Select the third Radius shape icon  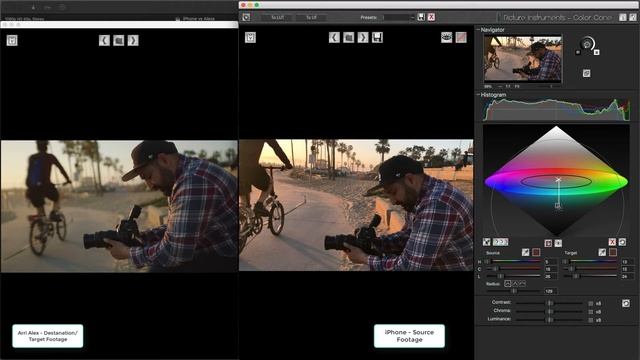pyautogui.click(x=522, y=284)
